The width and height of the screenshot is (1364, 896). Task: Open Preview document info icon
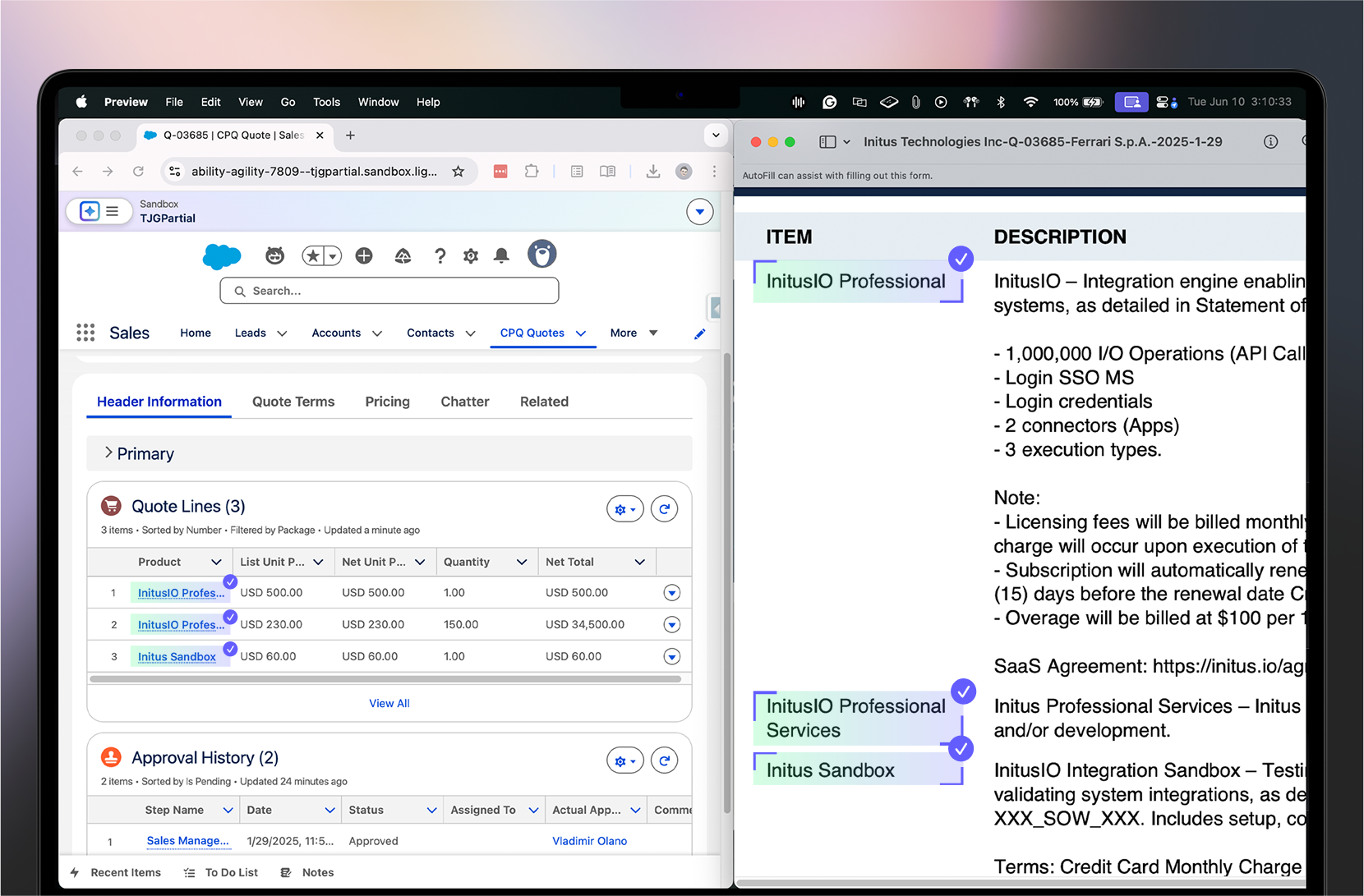(x=1270, y=141)
